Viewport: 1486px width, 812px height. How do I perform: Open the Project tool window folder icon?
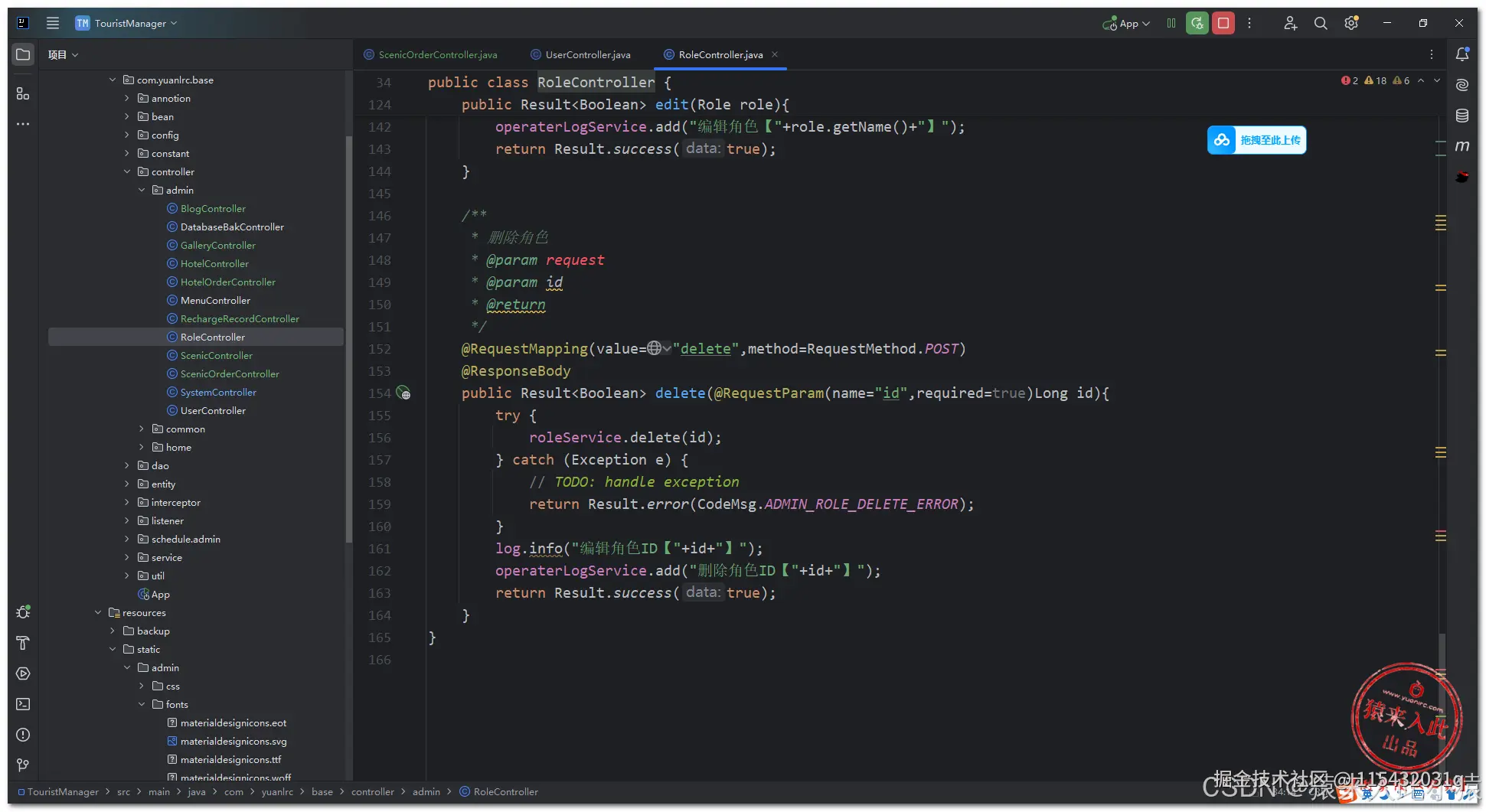pyautogui.click(x=23, y=54)
